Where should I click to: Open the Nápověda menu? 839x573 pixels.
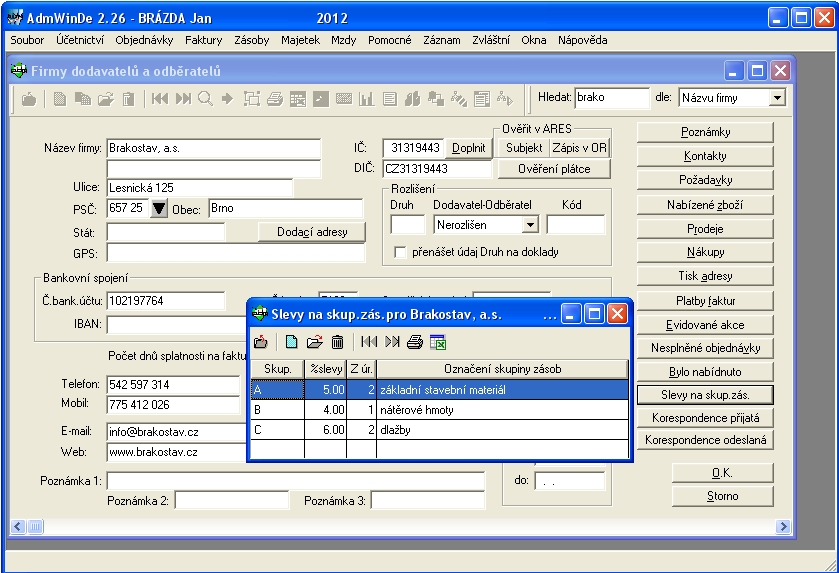click(583, 40)
